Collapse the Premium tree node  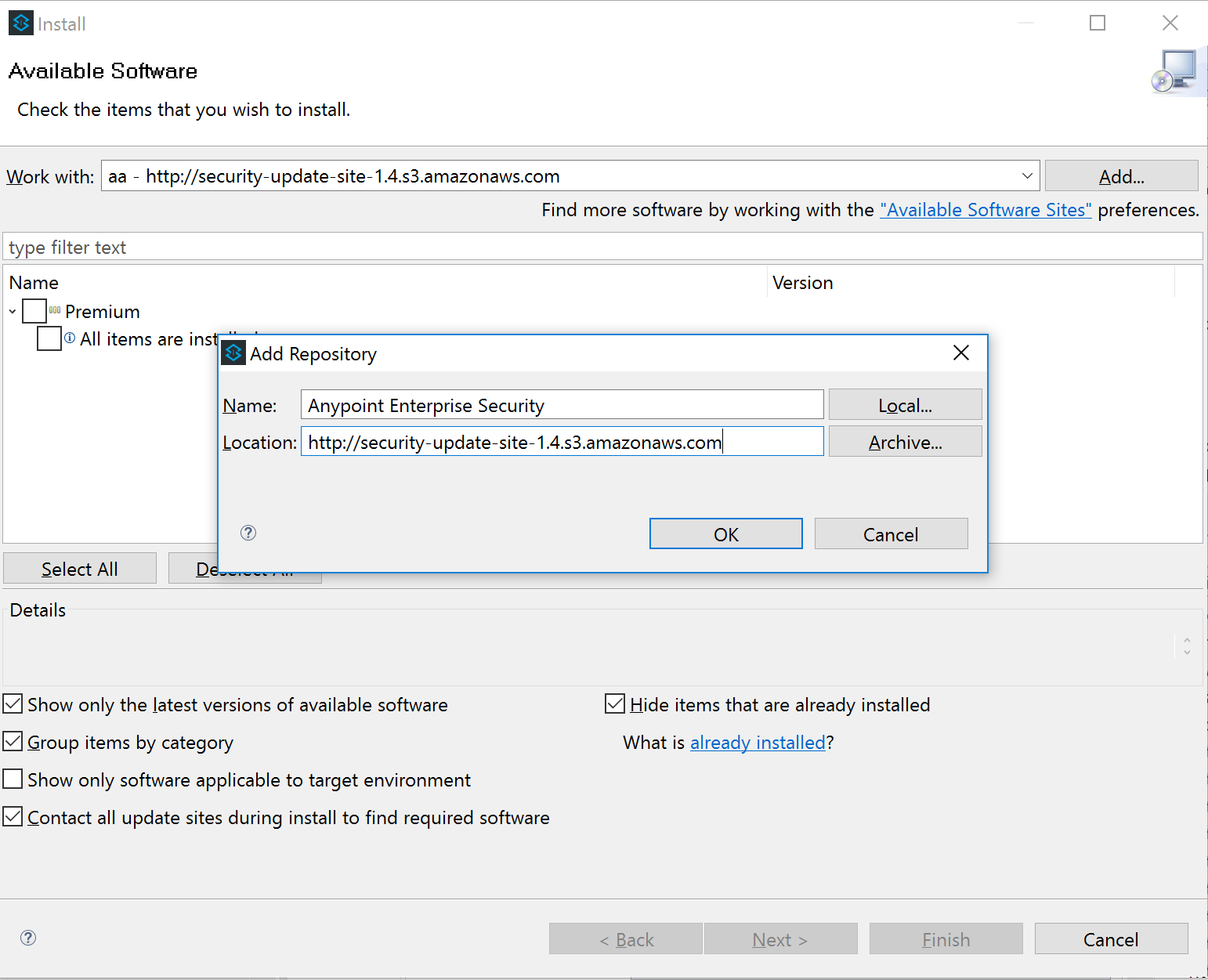pos(13,312)
